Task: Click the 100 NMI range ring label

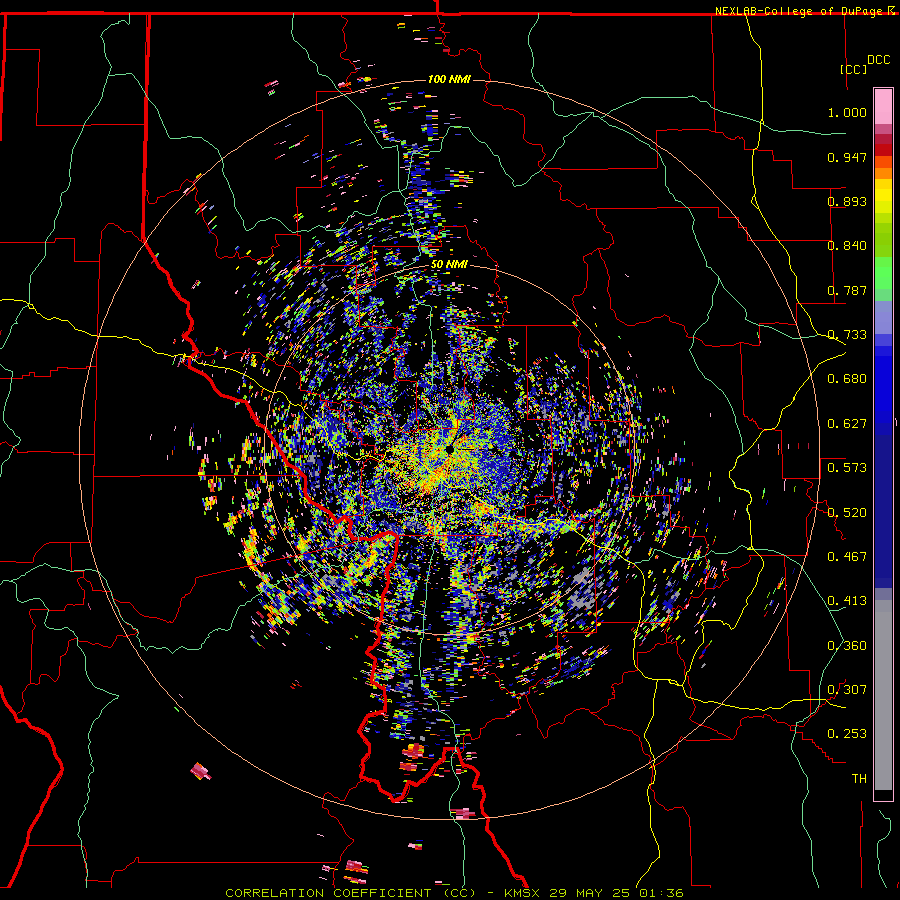Action: point(449,79)
